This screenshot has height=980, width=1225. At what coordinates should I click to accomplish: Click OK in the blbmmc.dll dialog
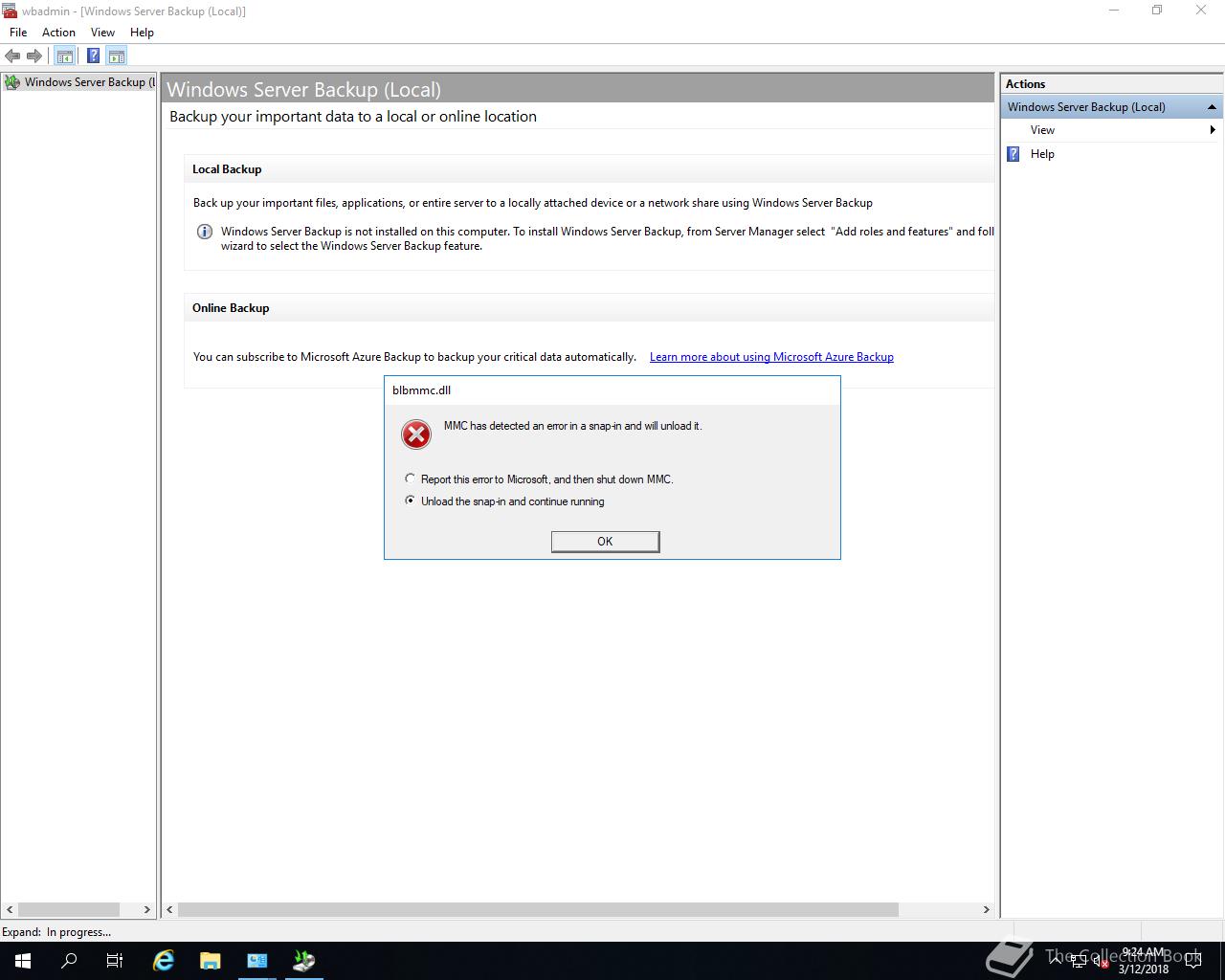605,542
